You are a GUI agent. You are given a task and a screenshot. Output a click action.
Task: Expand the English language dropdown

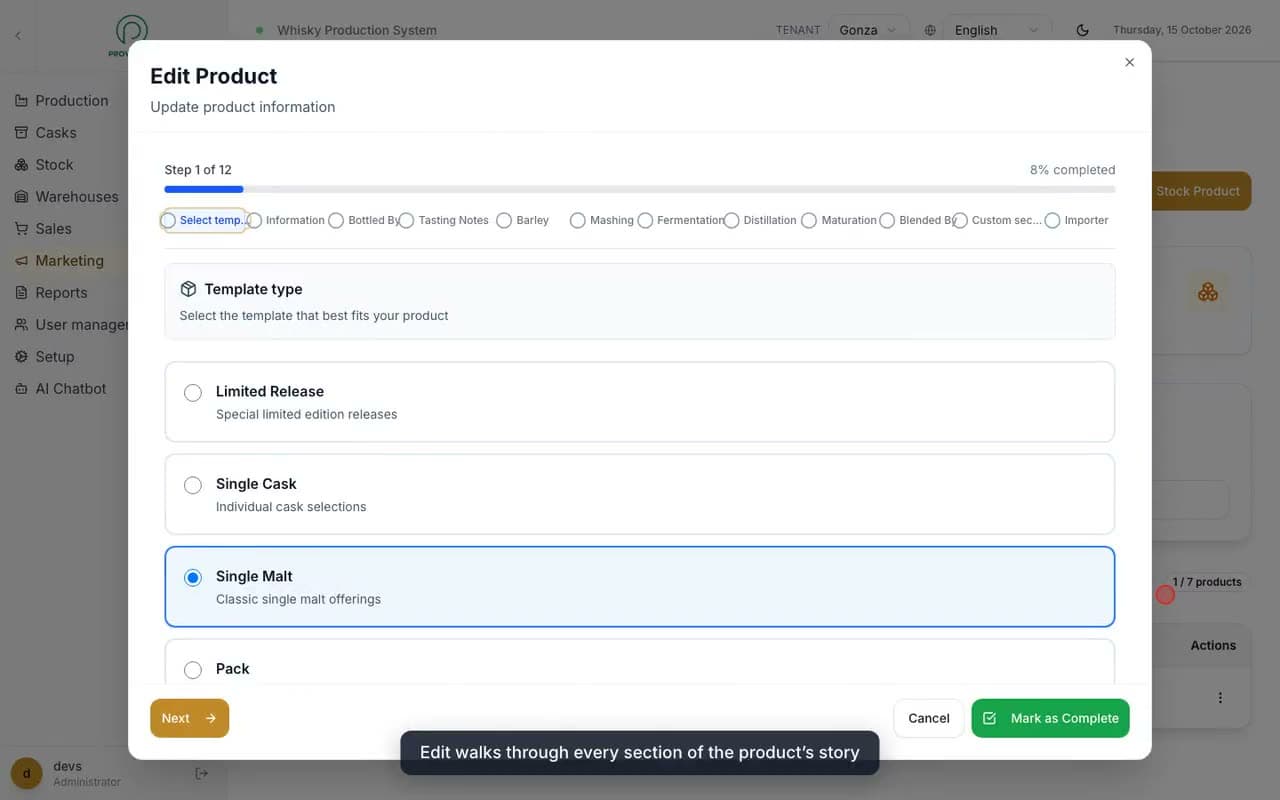(997, 30)
